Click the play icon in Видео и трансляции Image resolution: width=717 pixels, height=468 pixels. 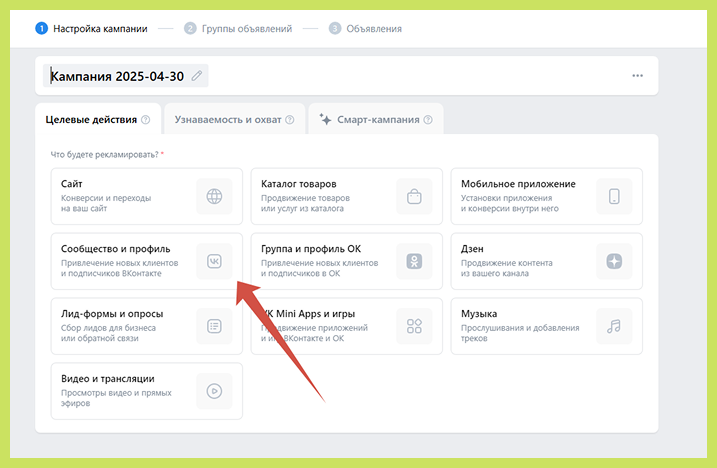tap(214, 391)
